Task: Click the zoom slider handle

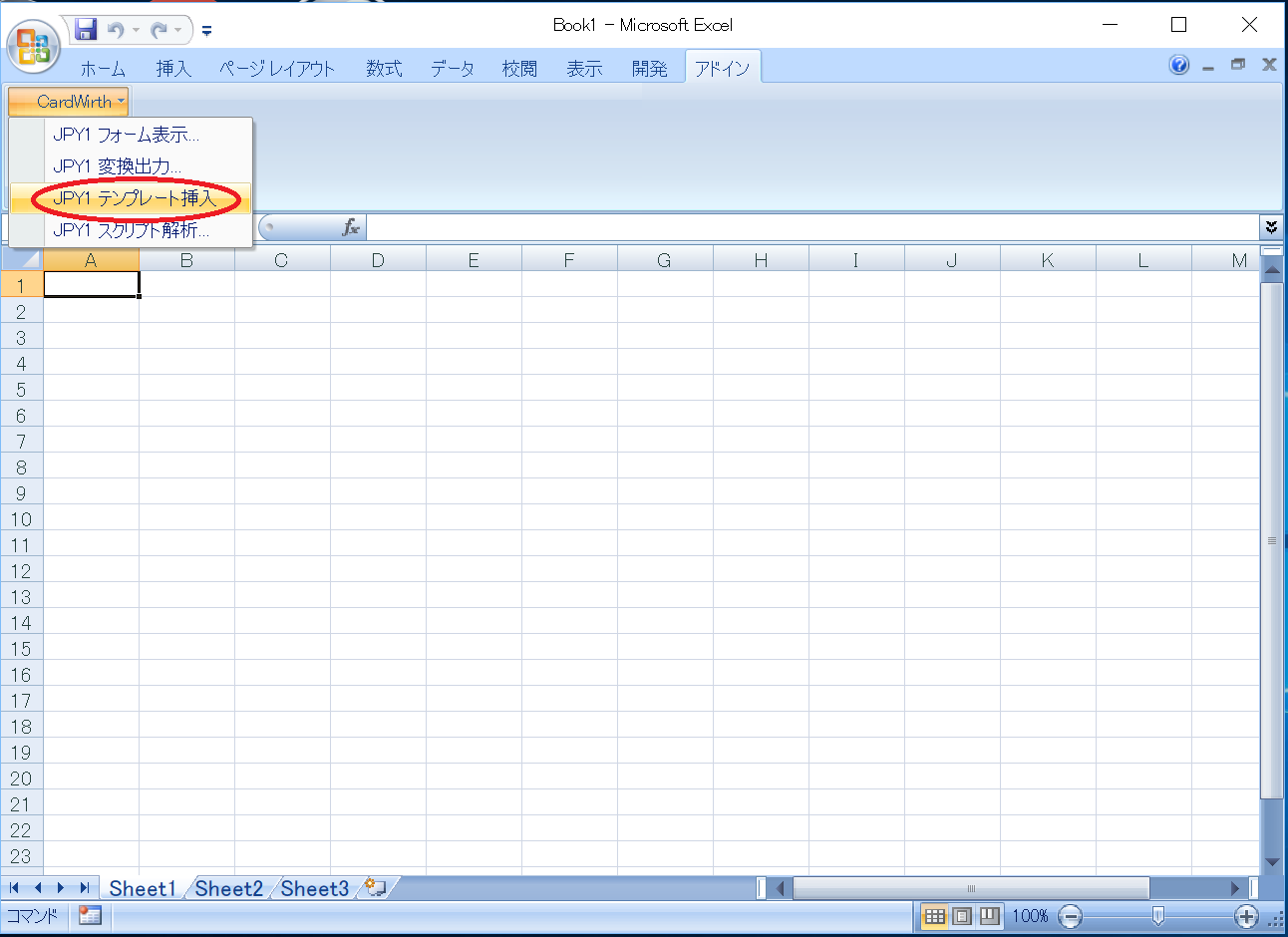Action: pos(1157,916)
